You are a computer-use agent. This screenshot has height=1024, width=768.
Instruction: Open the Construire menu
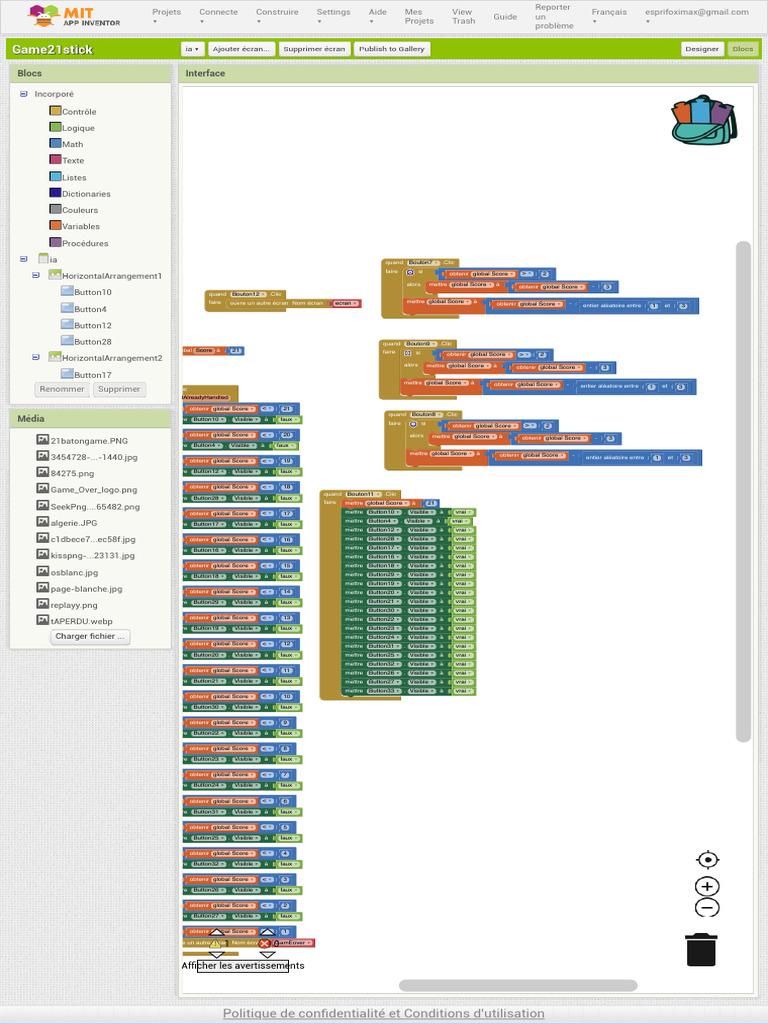[277, 16]
